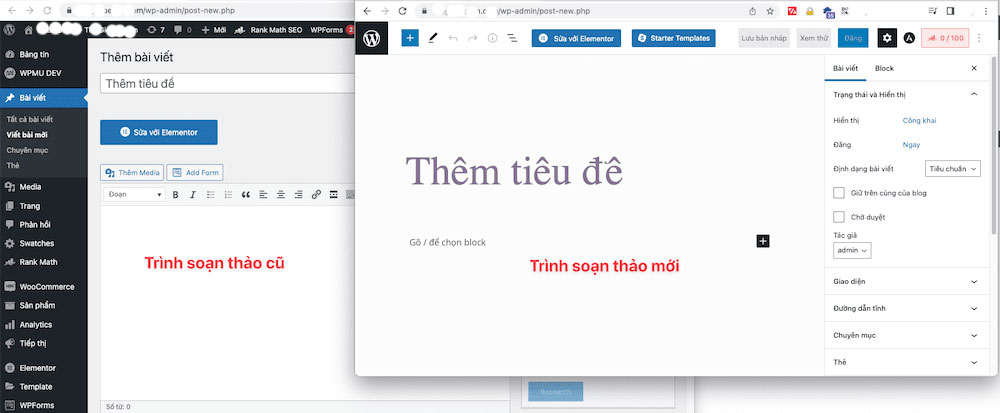Select the pencil edit tool in toolbar
The height and width of the screenshot is (413, 1000).
pos(433,38)
